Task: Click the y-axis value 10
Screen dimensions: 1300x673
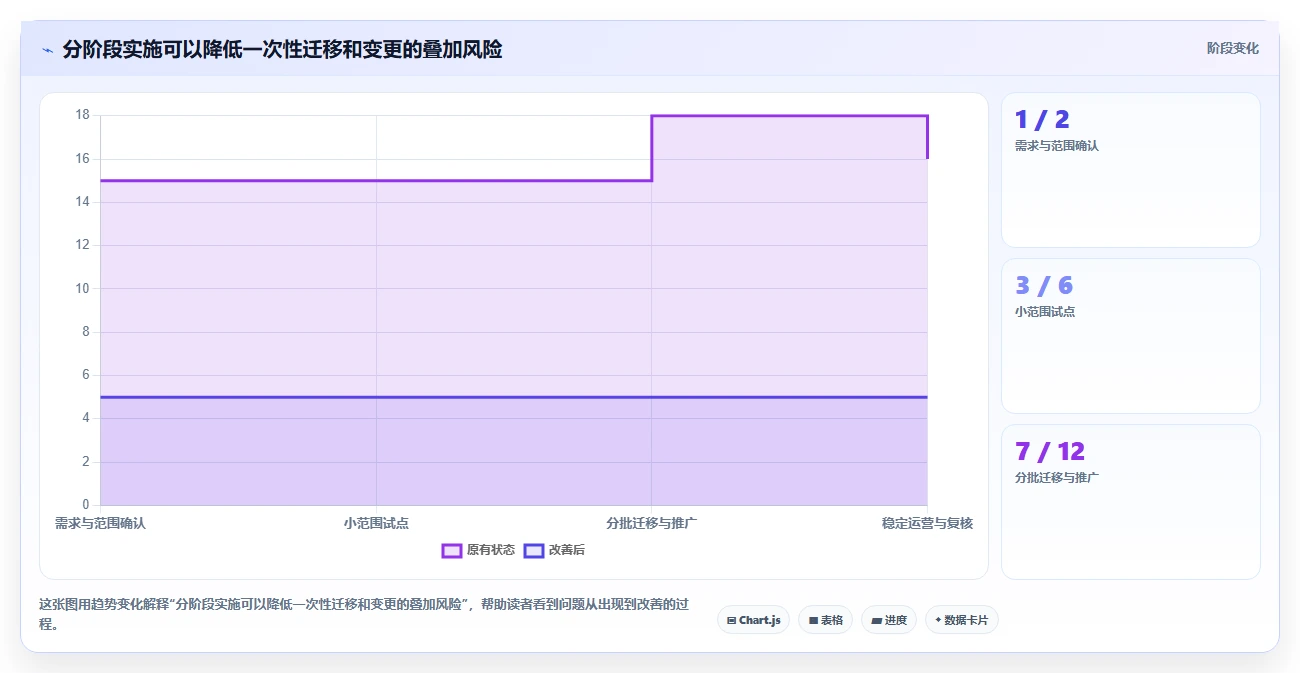Action: tap(82, 288)
